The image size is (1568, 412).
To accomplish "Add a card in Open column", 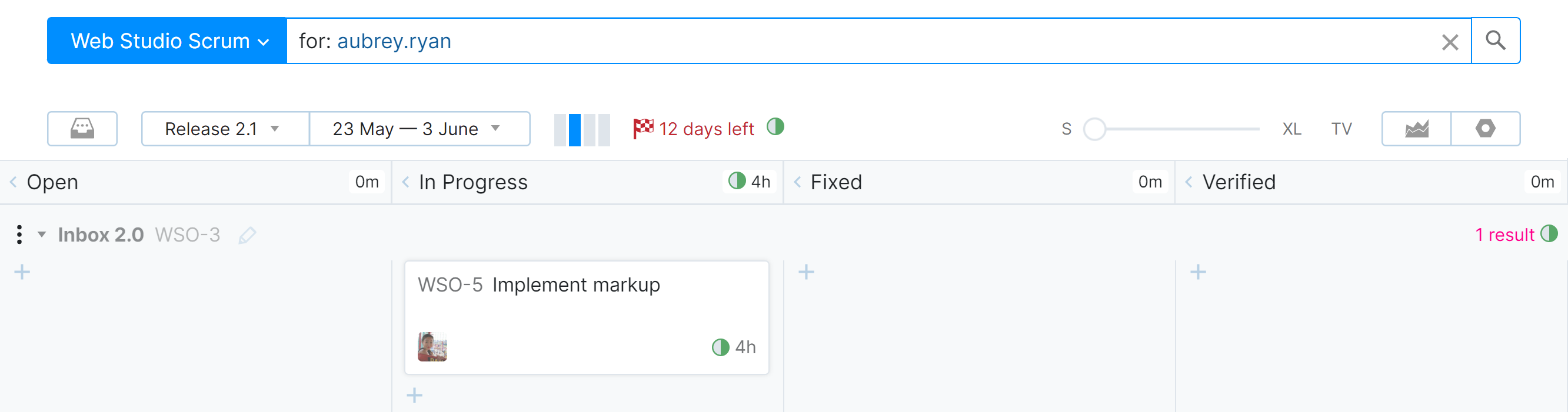I will (x=22, y=272).
